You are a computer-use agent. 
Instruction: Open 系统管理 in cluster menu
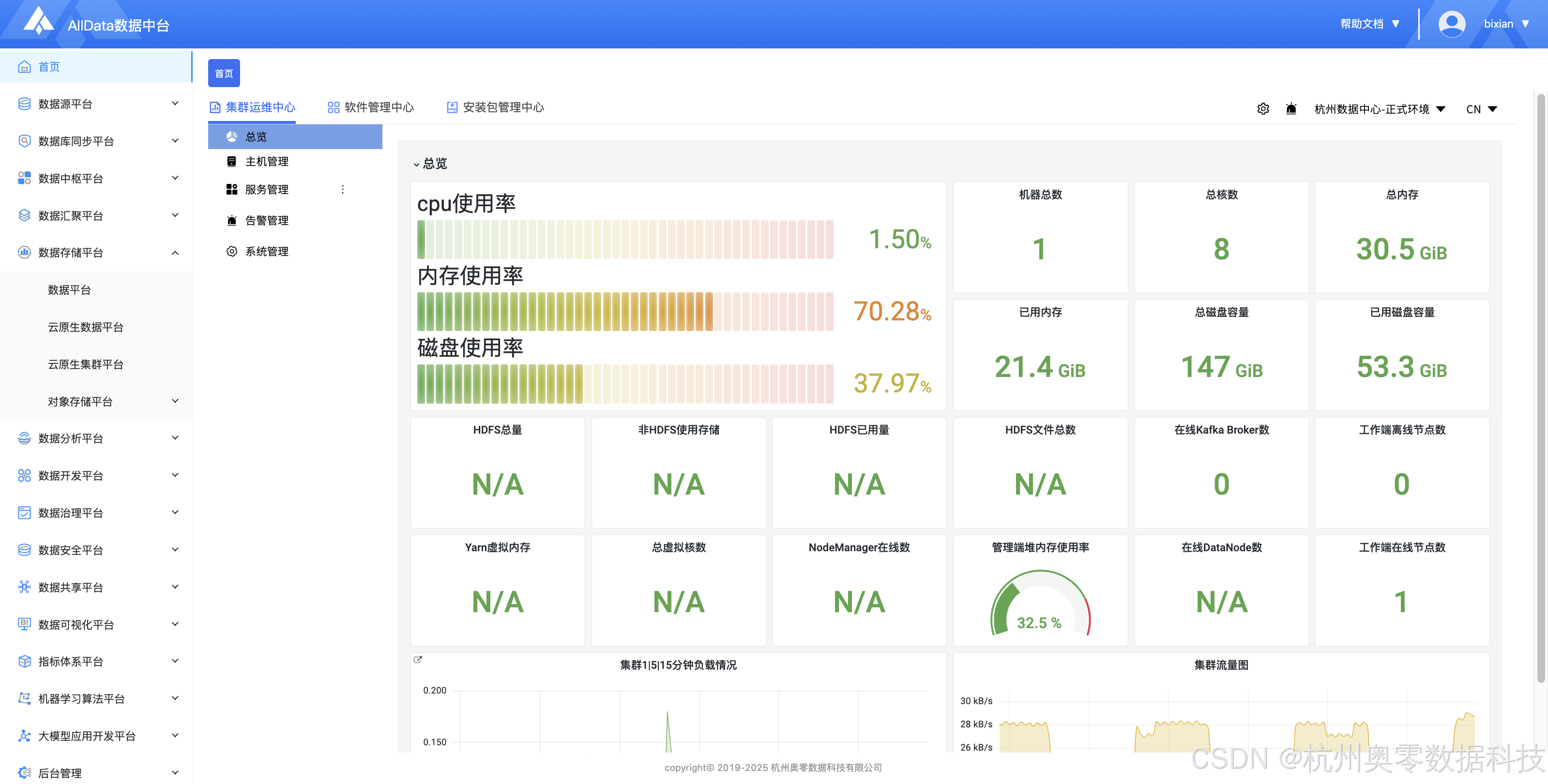point(267,252)
